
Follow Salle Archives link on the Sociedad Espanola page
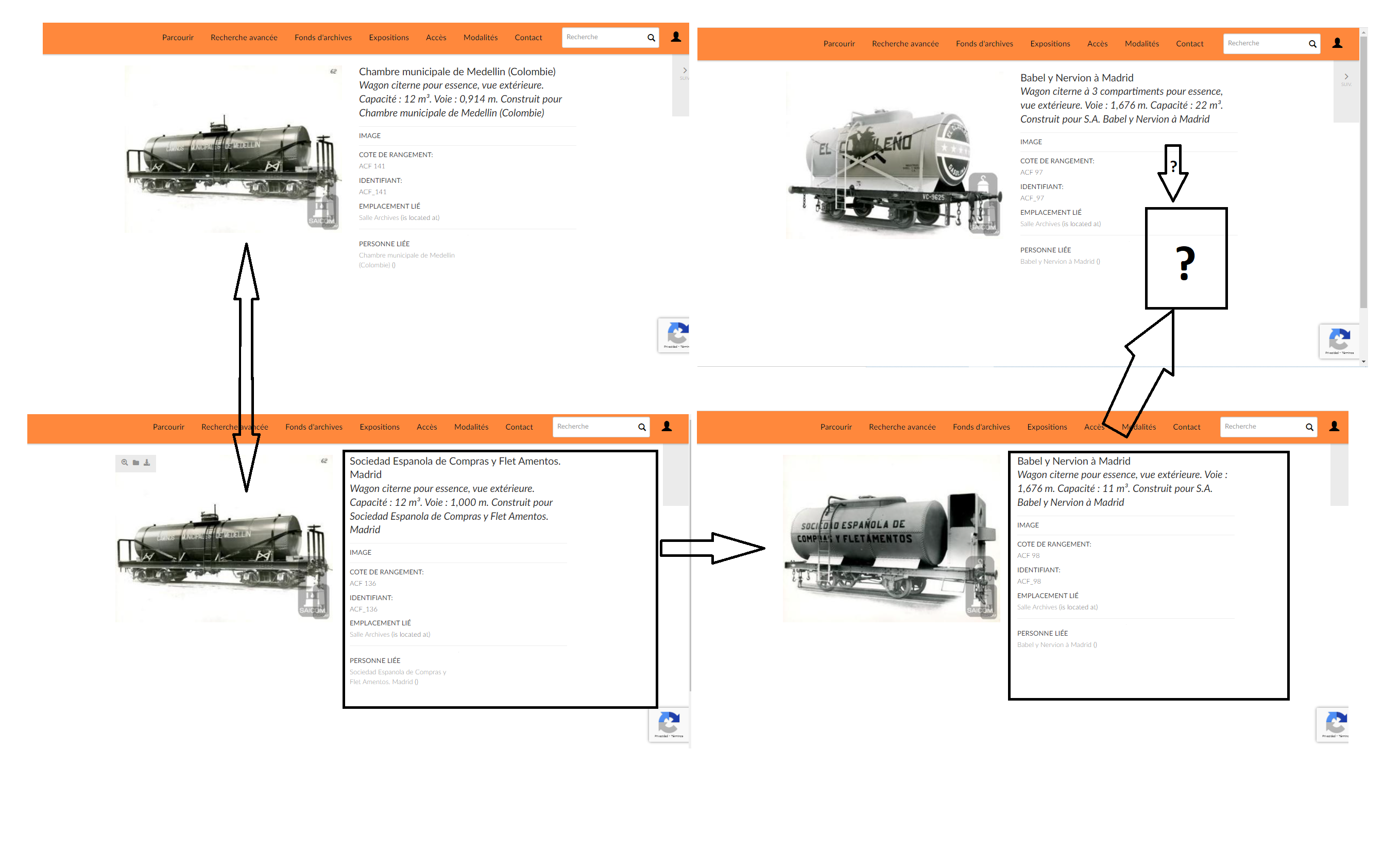[x=370, y=635]
